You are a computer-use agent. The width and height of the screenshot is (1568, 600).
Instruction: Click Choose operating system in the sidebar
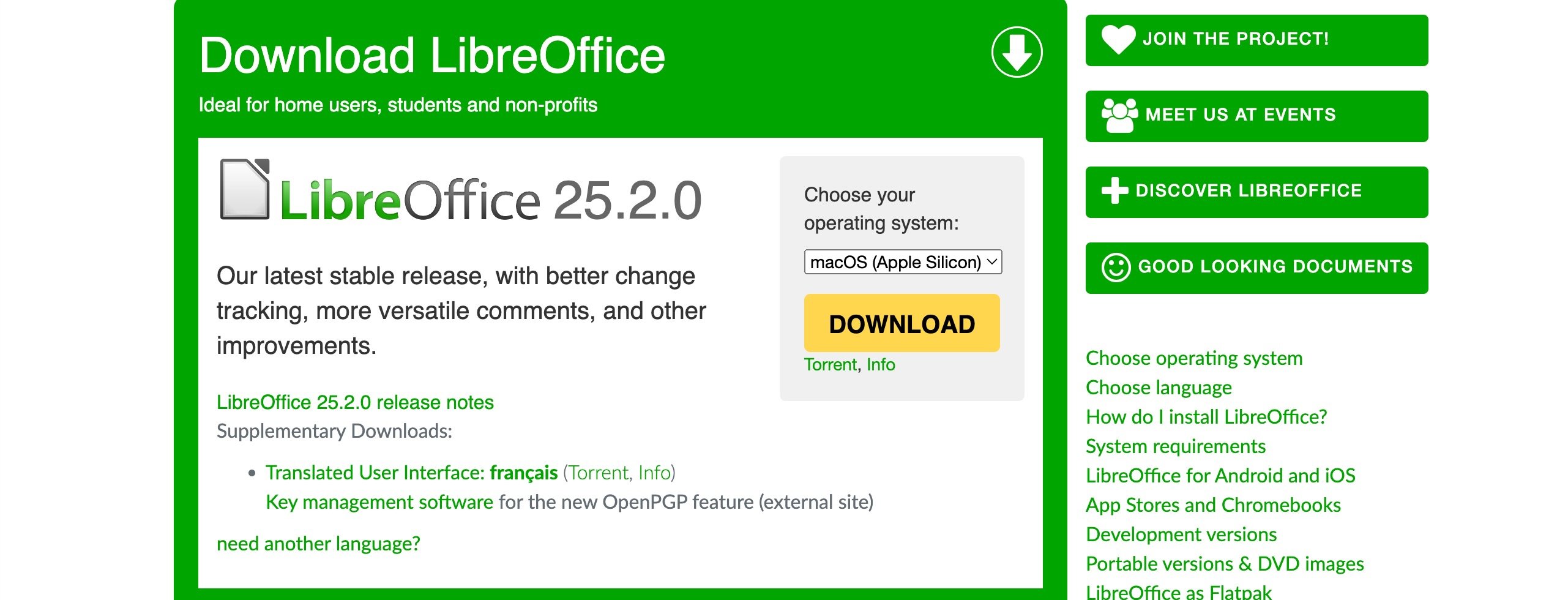(1194, 359)
